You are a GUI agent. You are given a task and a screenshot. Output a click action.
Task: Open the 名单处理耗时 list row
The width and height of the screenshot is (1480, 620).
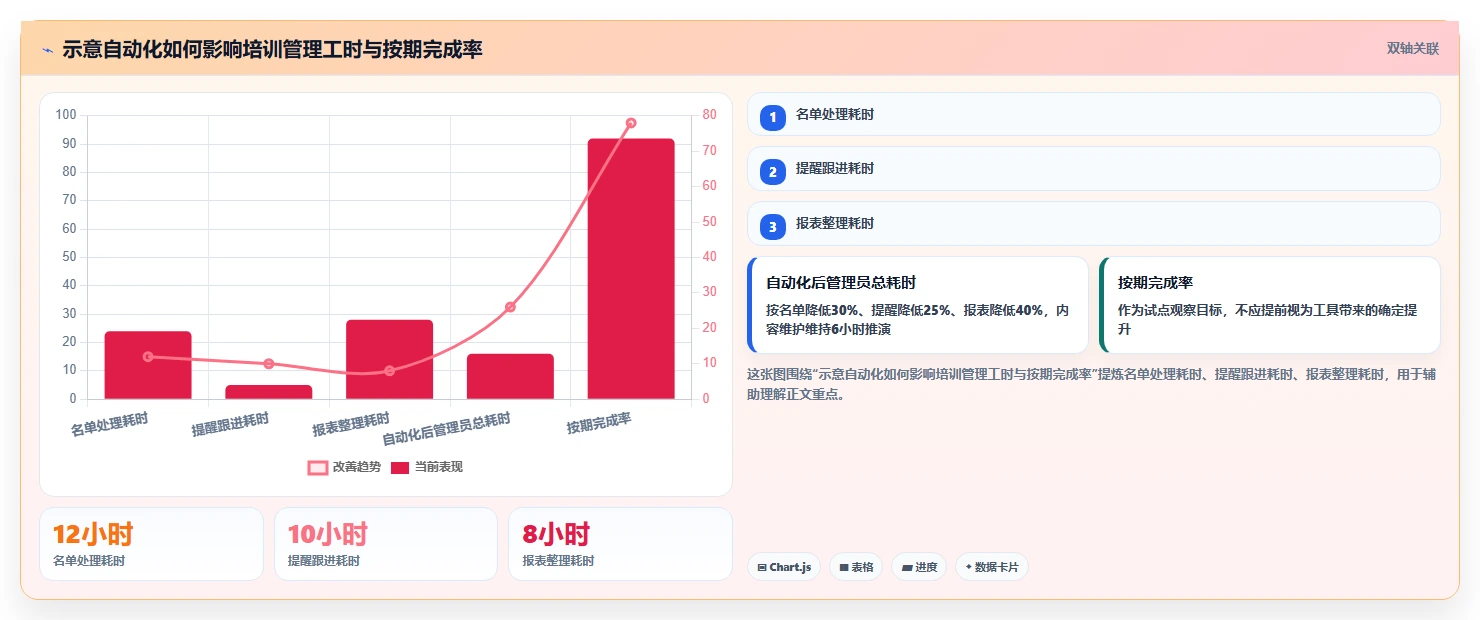(x=1094, y=114)
